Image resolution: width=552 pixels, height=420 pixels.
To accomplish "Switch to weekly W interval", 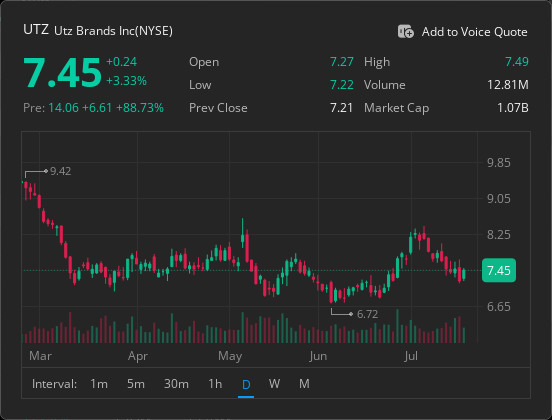I will (274, 383).
